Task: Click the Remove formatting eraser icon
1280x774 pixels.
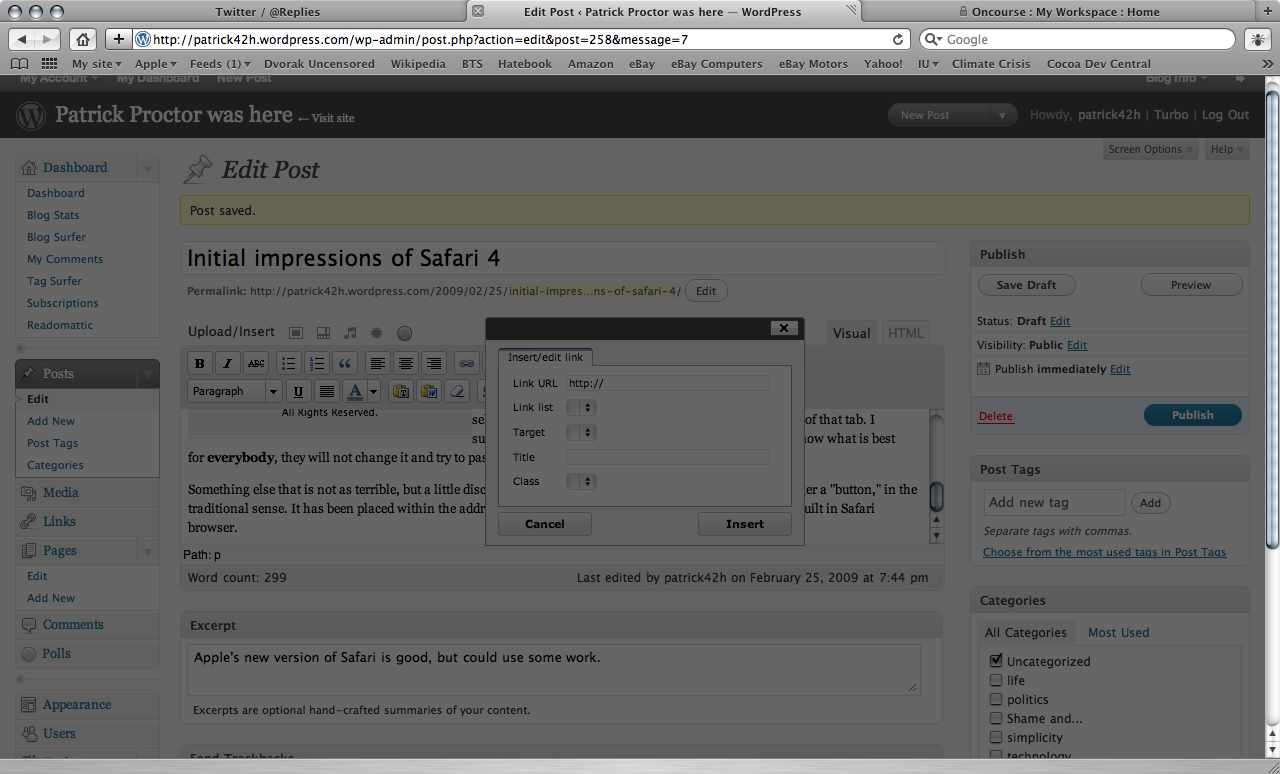Action: [x=457, y=391]
